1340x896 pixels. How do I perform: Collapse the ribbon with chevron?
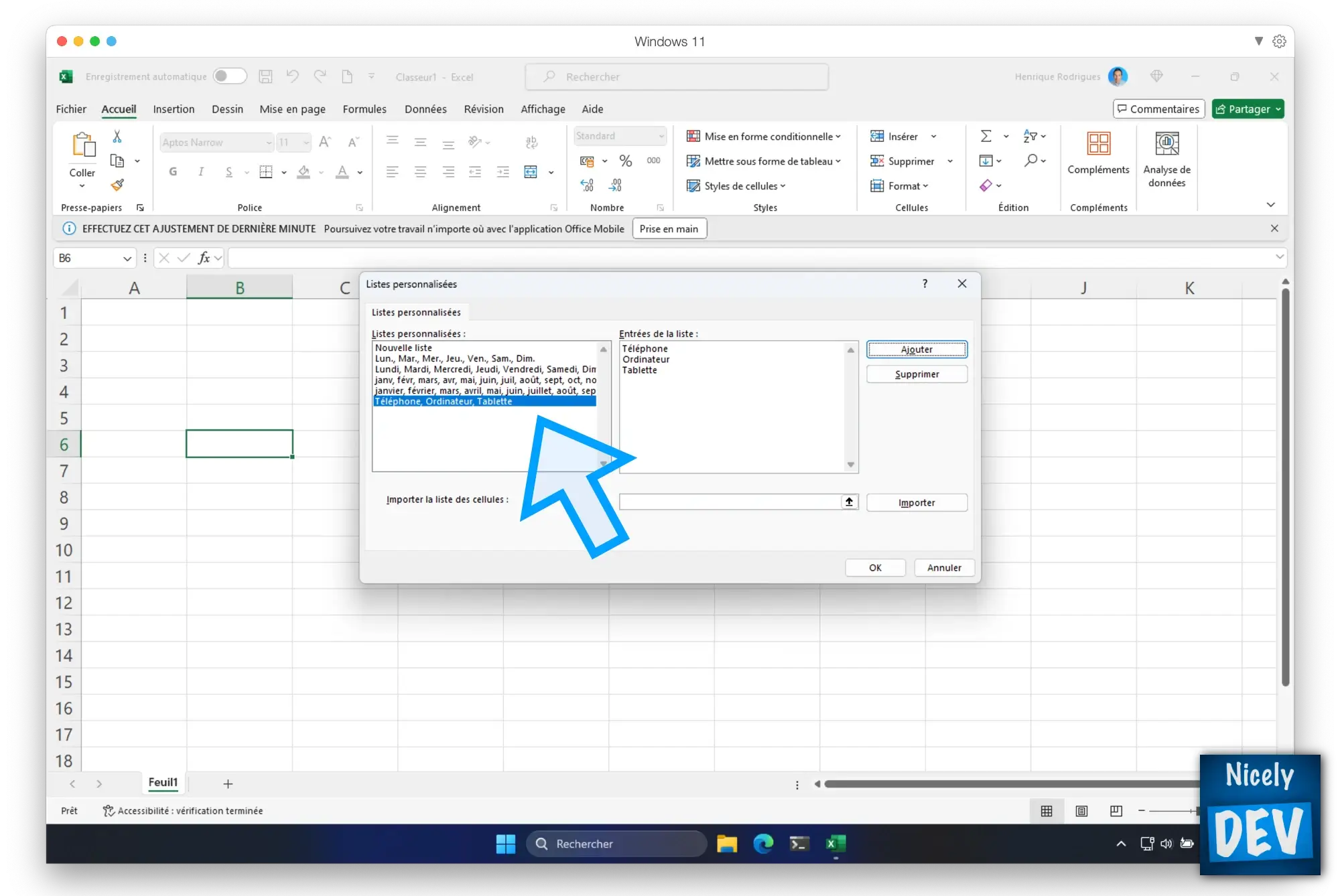(x=1270, y=205)
